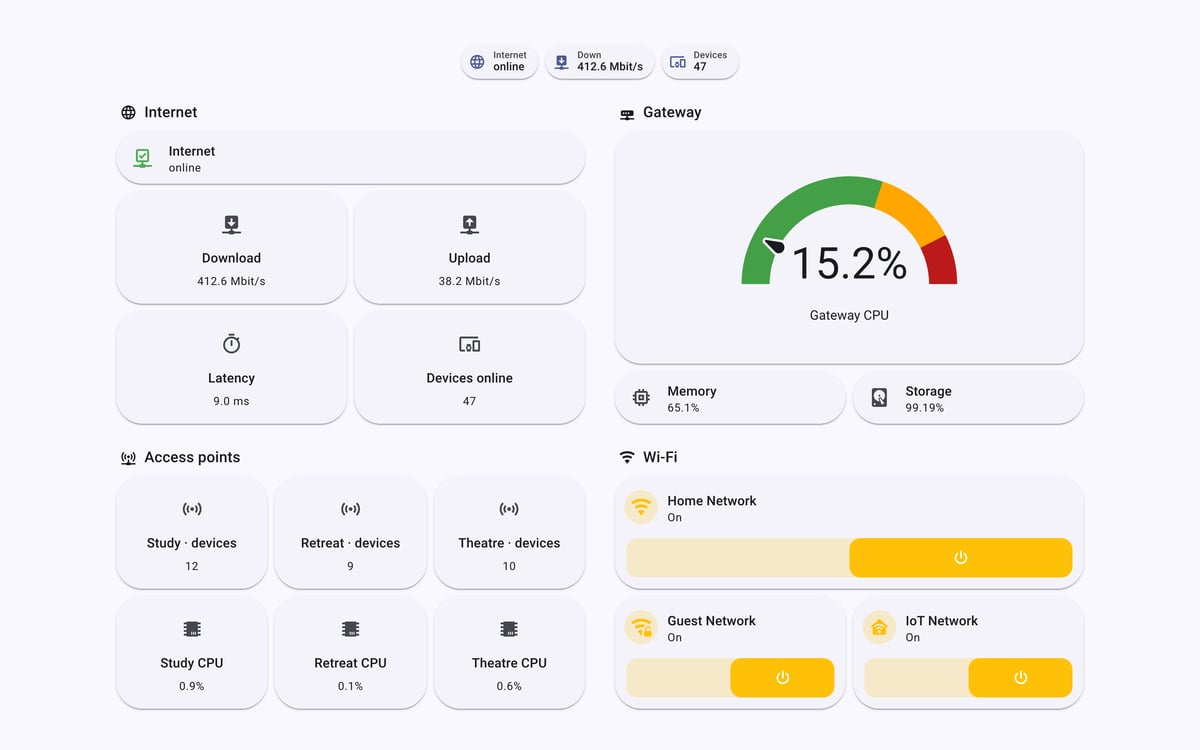Toggle the IoT Network power switch

968,677
